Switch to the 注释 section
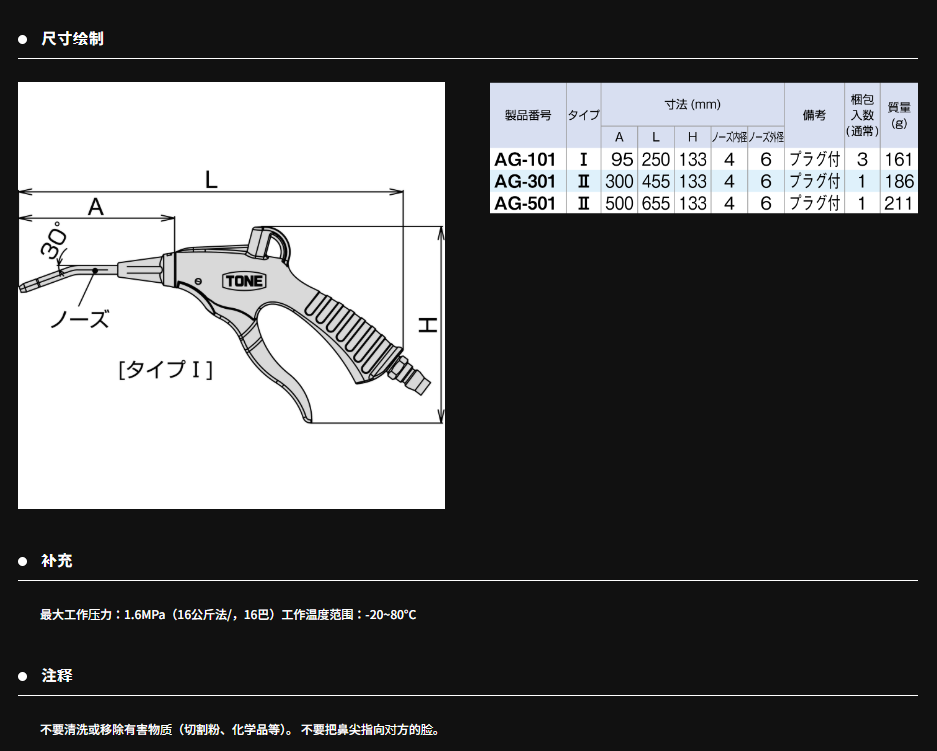 point(56,676)
